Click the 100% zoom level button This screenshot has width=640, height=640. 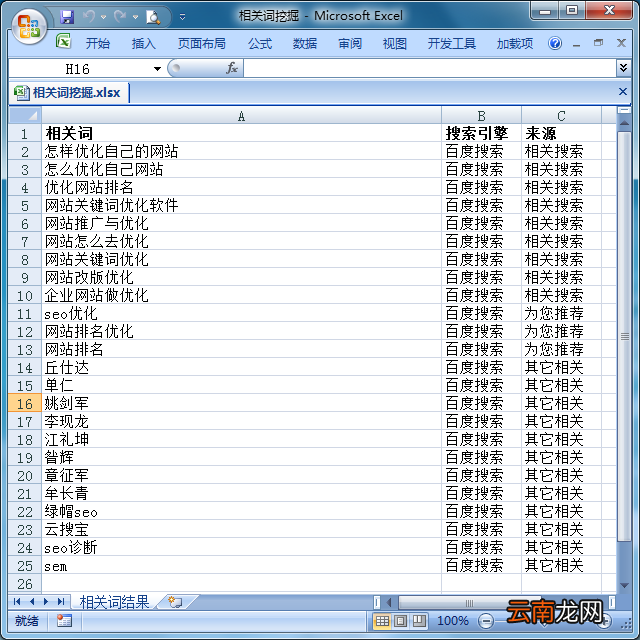pyautogui.click(x=453, y=621)
